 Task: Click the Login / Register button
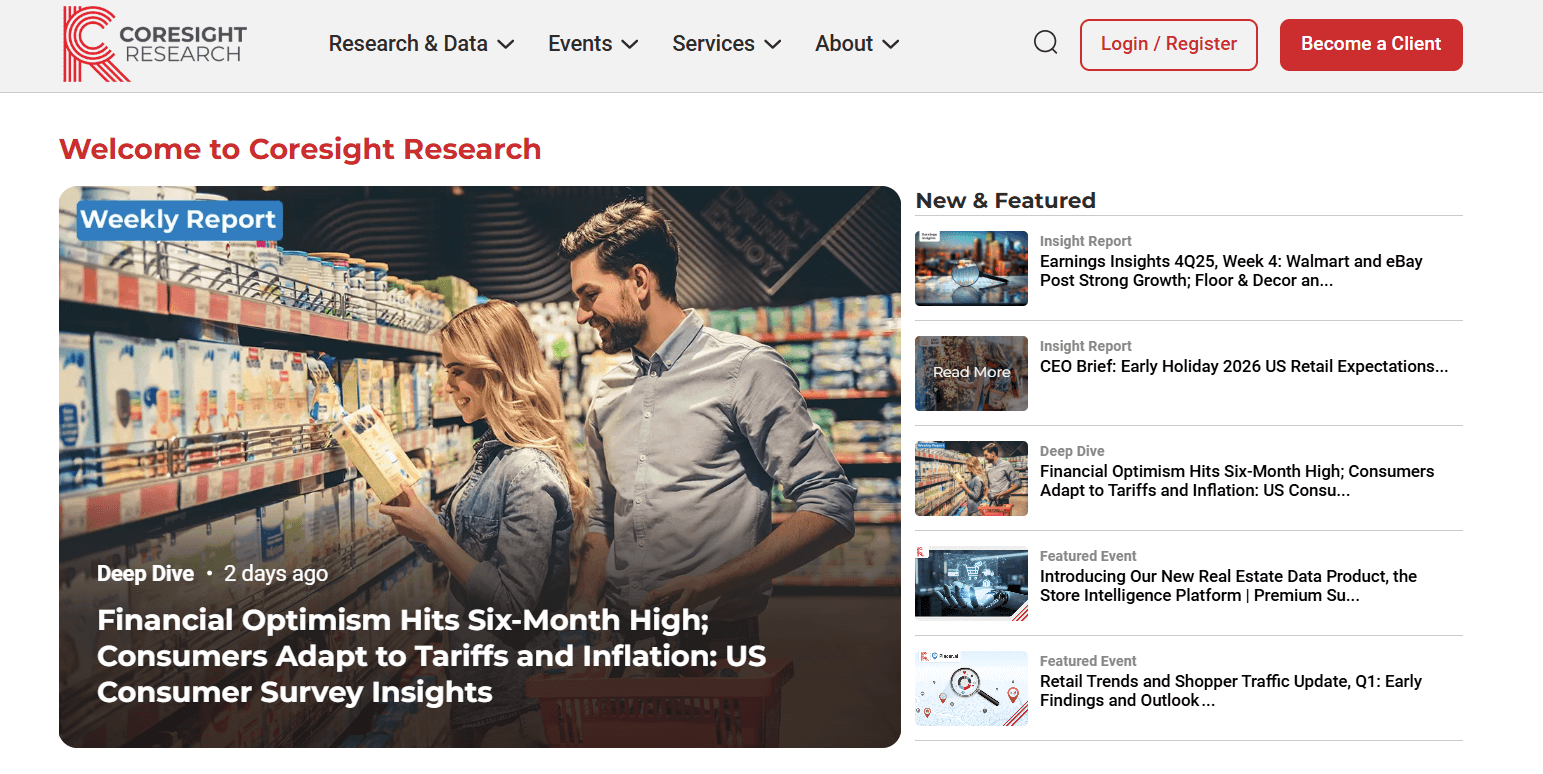click(x=1168, y=44)
